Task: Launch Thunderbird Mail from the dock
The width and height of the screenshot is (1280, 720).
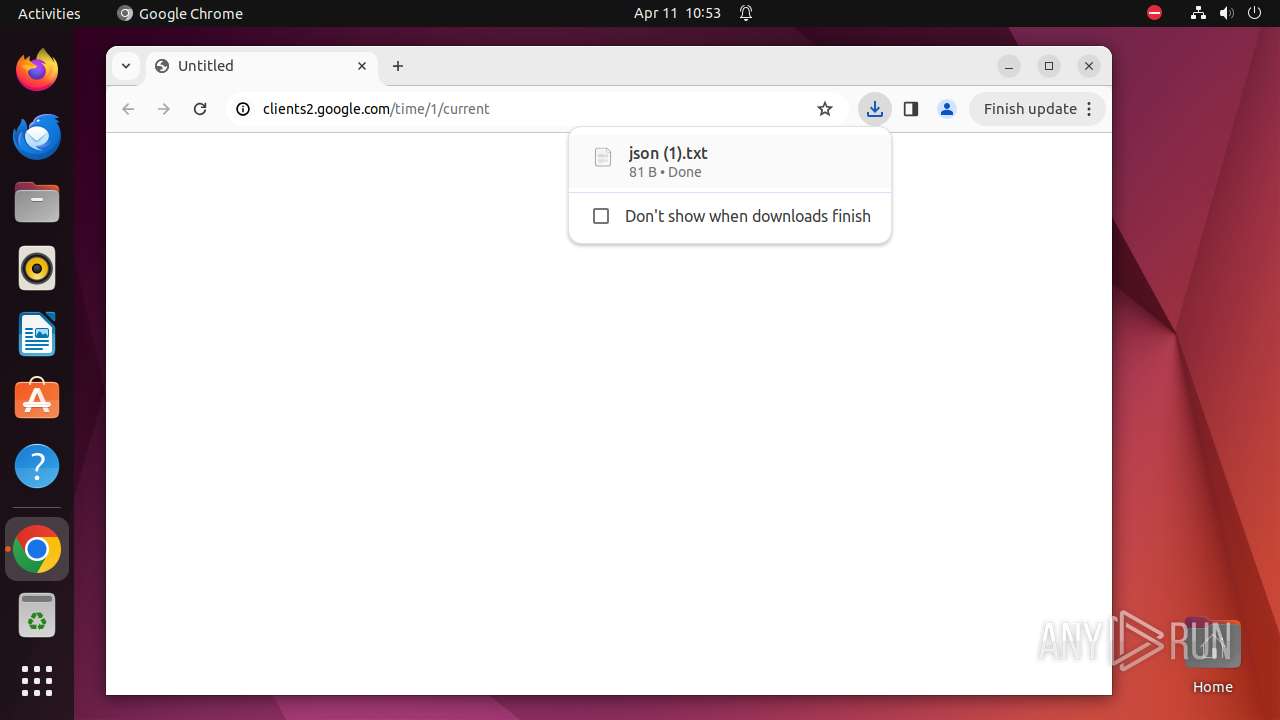Action: coord(37,136)
